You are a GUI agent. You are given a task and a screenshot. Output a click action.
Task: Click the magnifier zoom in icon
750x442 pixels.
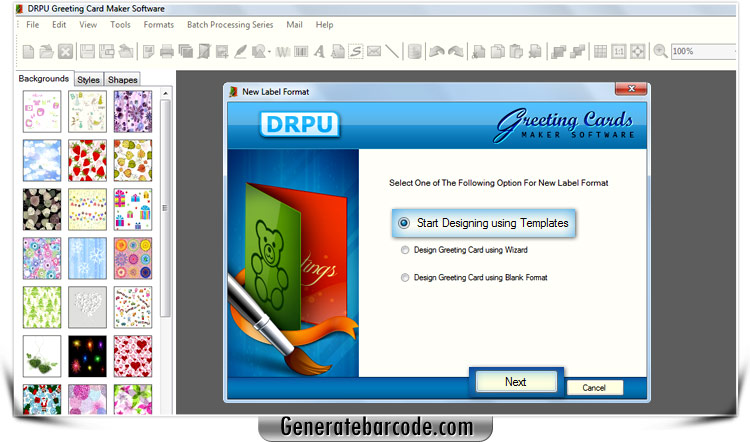click(x=660, y=51)
